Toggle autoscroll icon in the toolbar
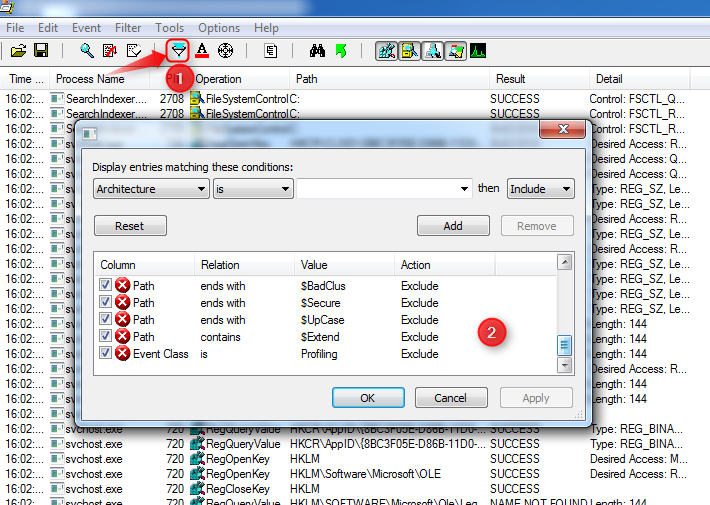The image size is (710, 505). coord(110,51)
